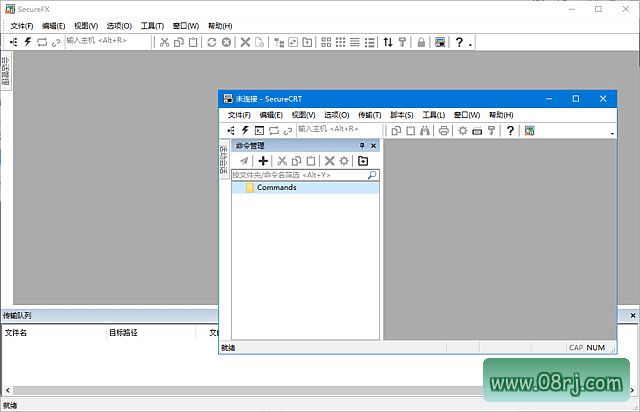Click the add command plus icon
640x412 pixels.
(x=263, y=161)
